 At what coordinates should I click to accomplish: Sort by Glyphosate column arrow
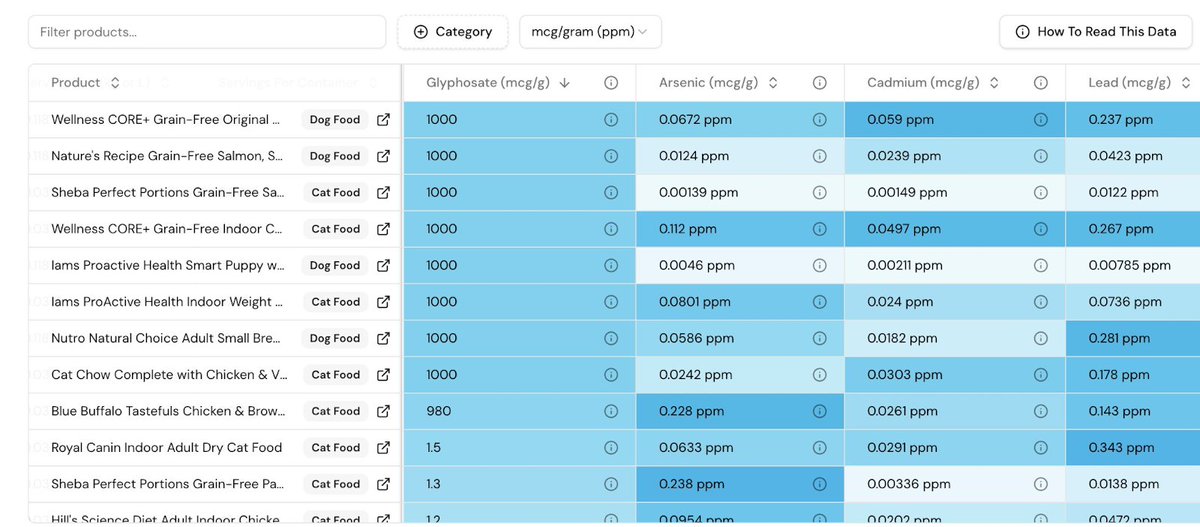[x=565, y=83]
